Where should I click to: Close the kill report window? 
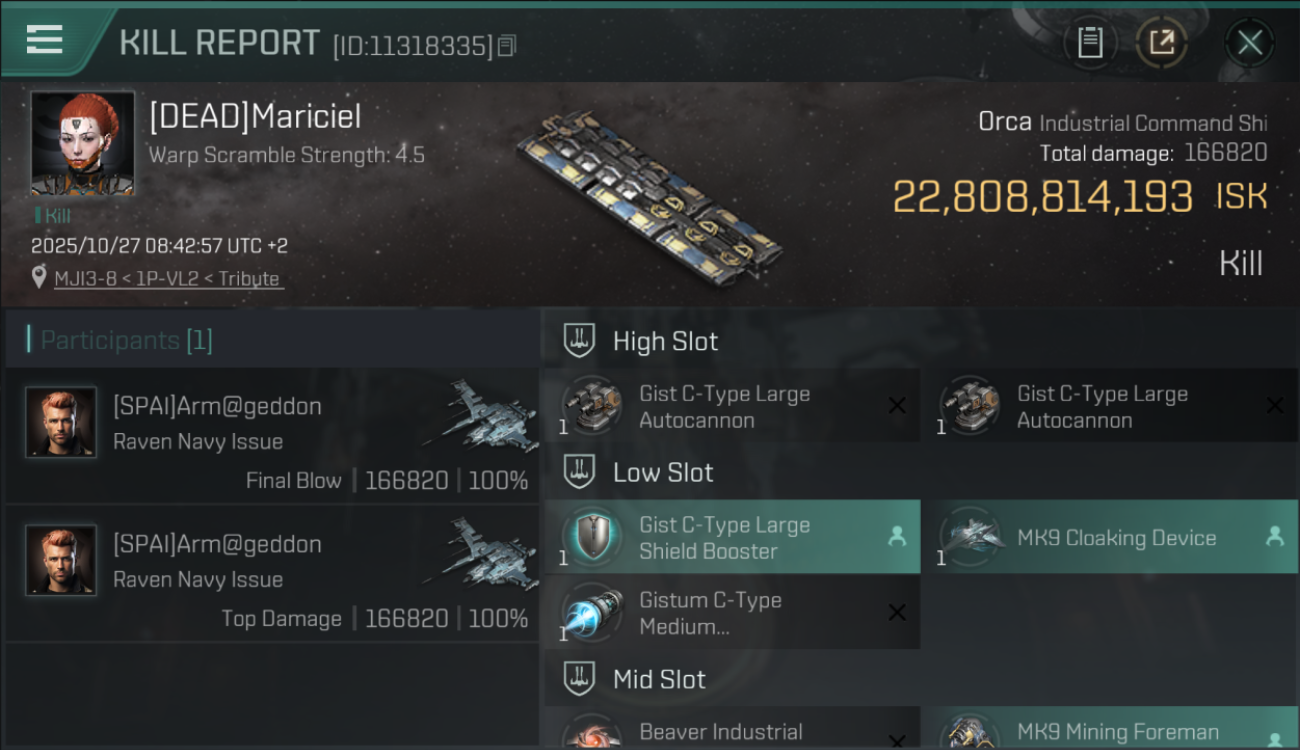tap(1249, 42)
